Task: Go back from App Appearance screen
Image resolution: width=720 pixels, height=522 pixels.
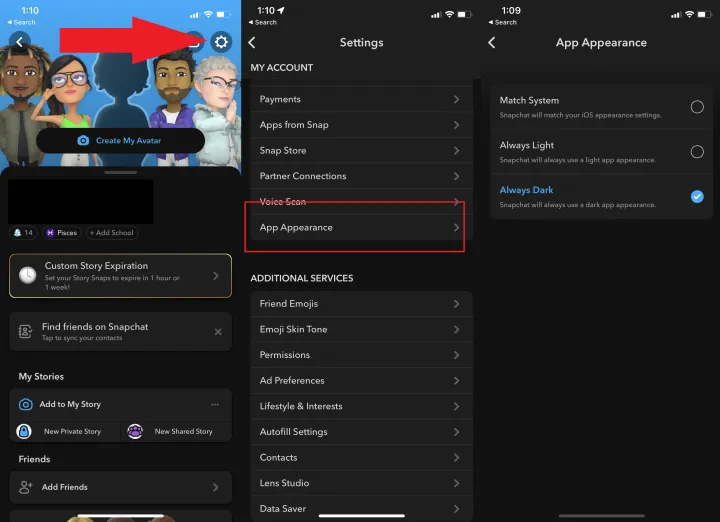Action: [x=491, y=43]
